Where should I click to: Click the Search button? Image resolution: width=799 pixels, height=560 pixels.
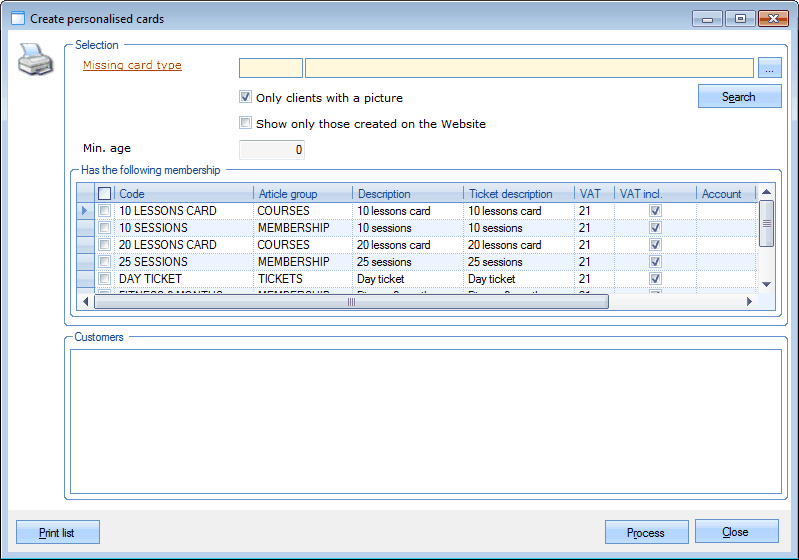[x=739, y=97]
